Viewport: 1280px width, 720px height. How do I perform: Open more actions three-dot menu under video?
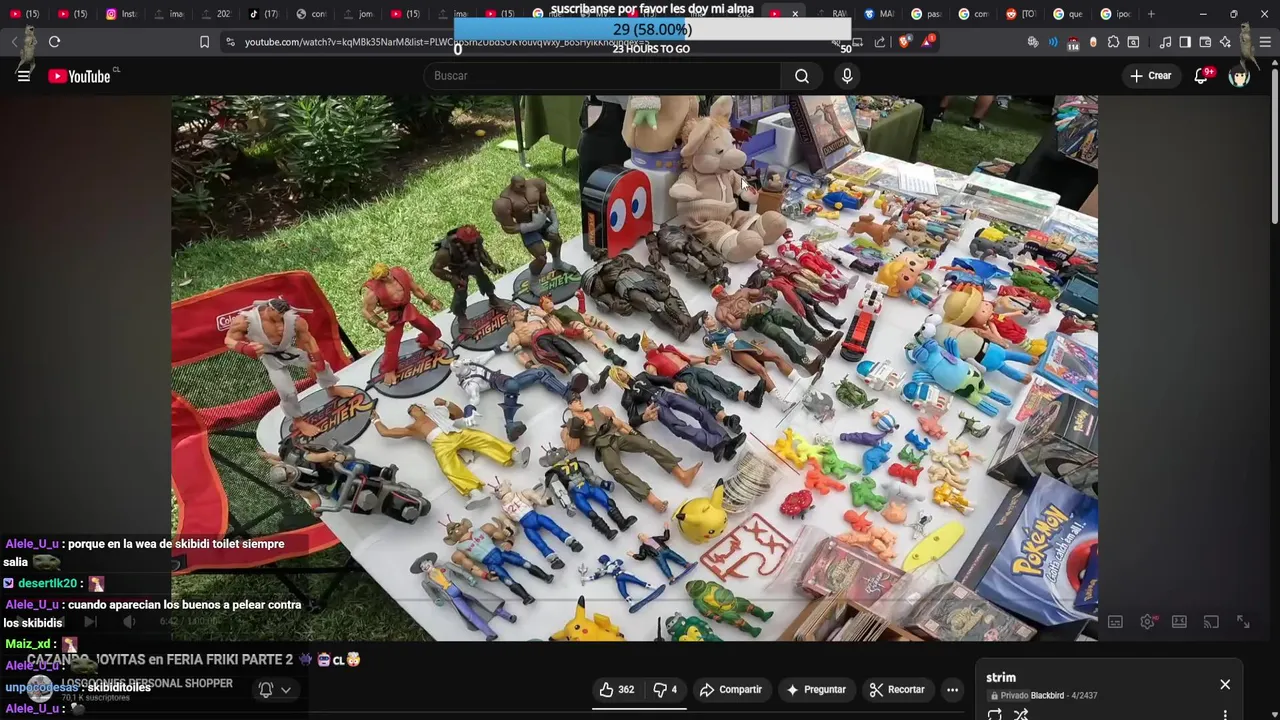(x=952, y=690)
